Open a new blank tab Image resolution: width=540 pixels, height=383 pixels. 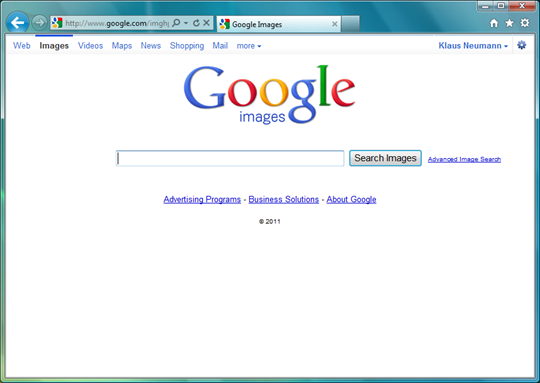pyautogui.click(x=351, y=24)
